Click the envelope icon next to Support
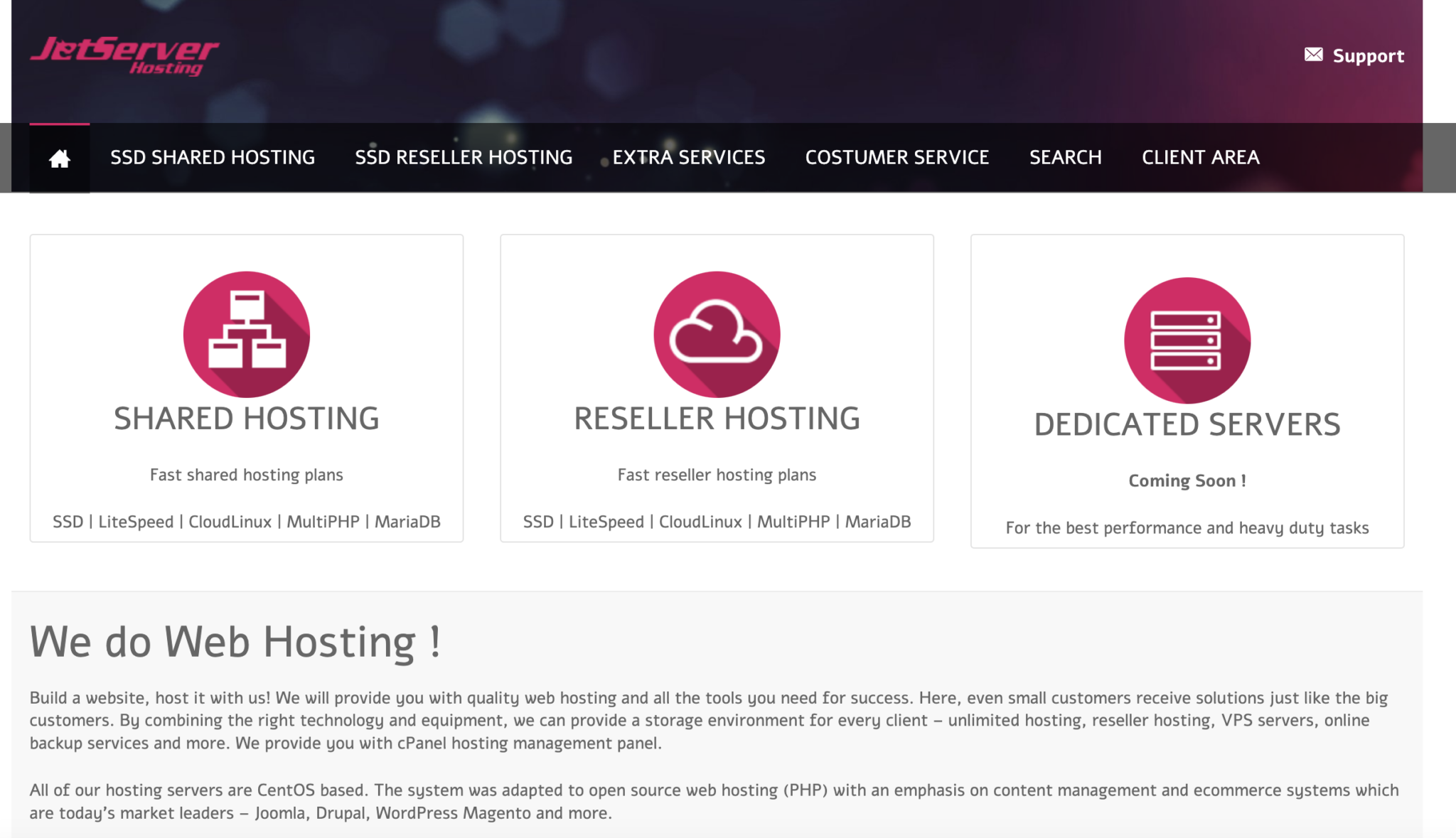The image size is (1456, 838). [1313, 53]
